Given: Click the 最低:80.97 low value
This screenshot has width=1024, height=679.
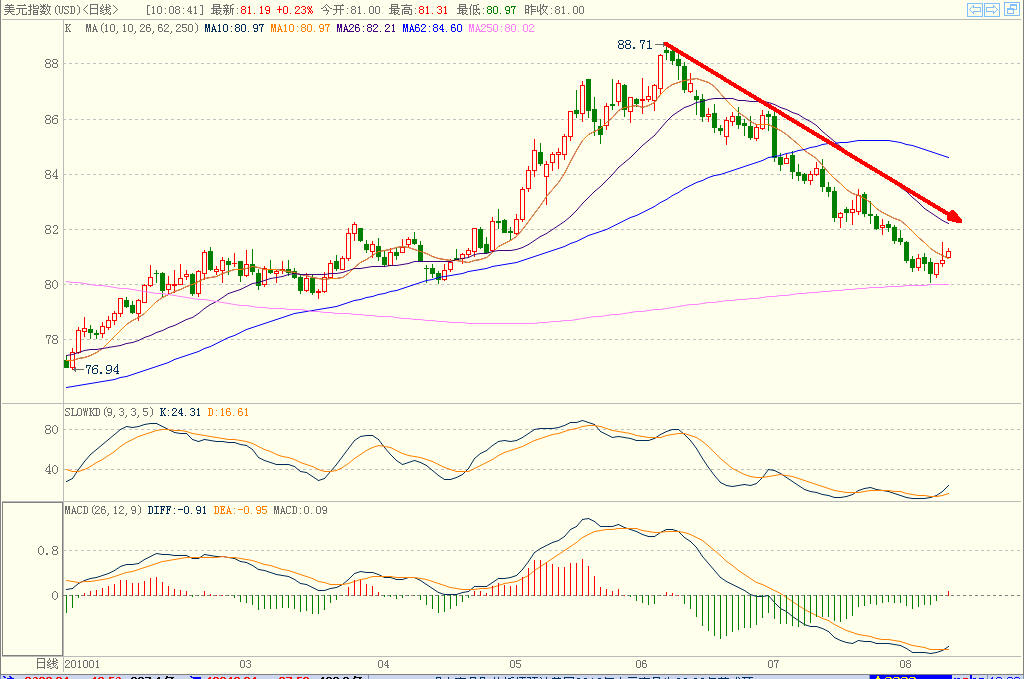Looking at the screenshot, I should (487, 10).
